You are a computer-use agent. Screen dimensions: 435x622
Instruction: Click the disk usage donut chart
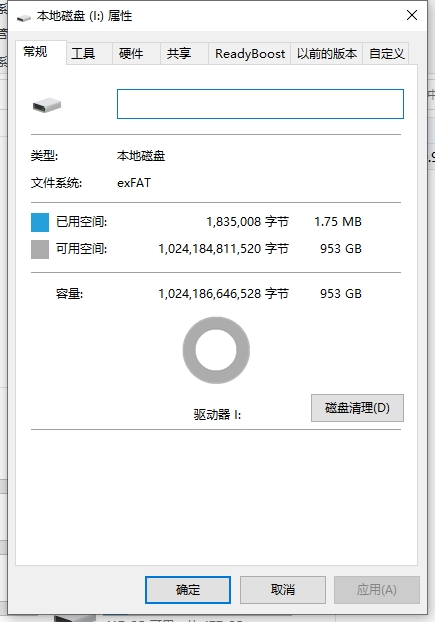[x=216, y=350]
